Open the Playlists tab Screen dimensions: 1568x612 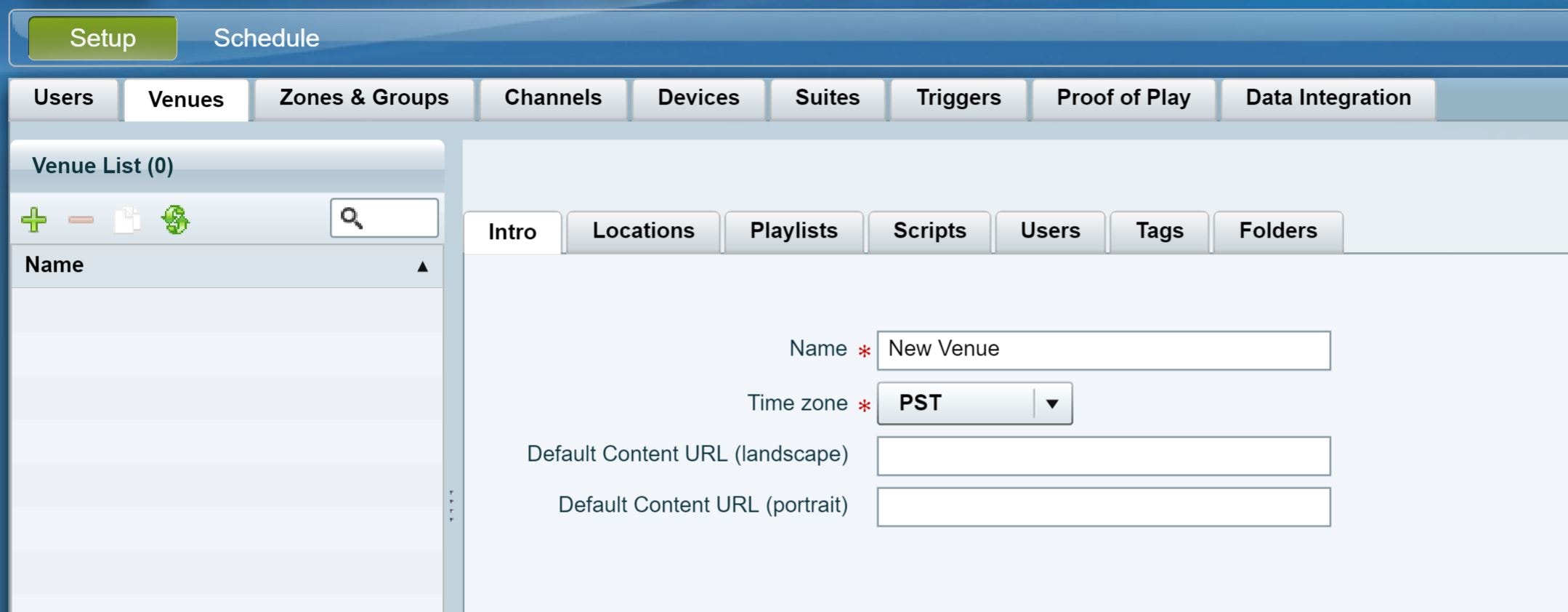click(793, 231)
